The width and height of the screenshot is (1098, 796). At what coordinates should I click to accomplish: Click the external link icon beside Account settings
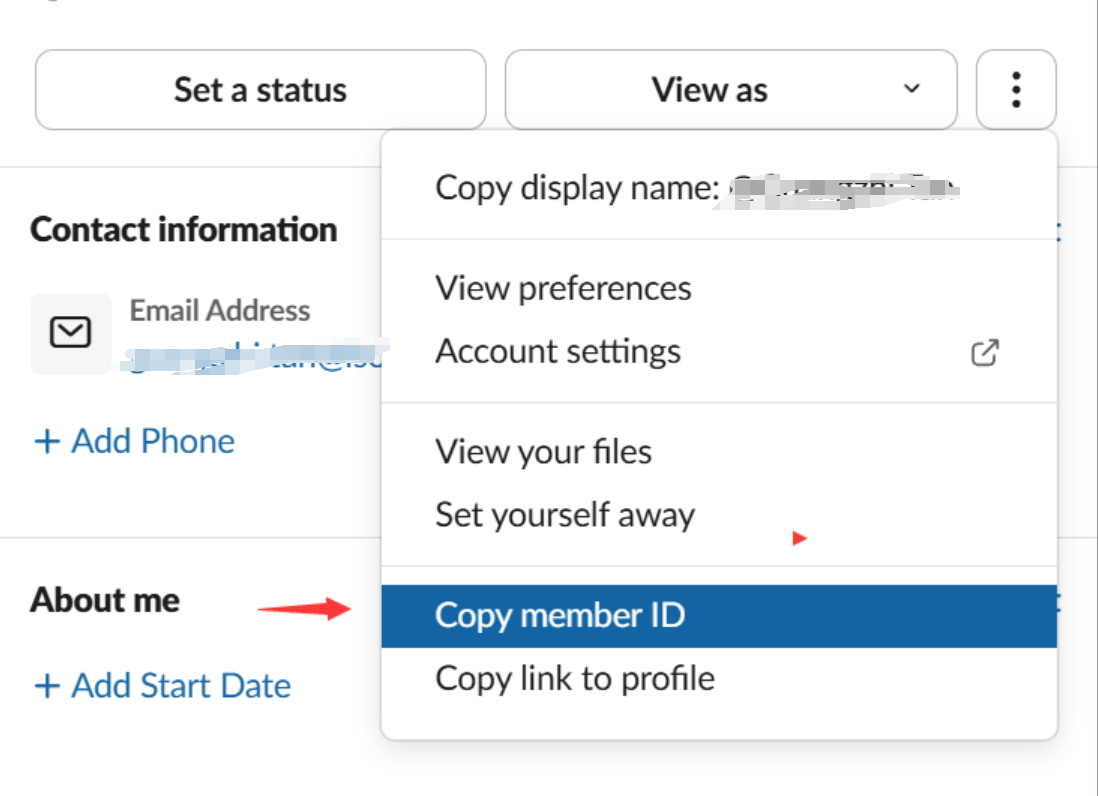[x=985, y=352]
